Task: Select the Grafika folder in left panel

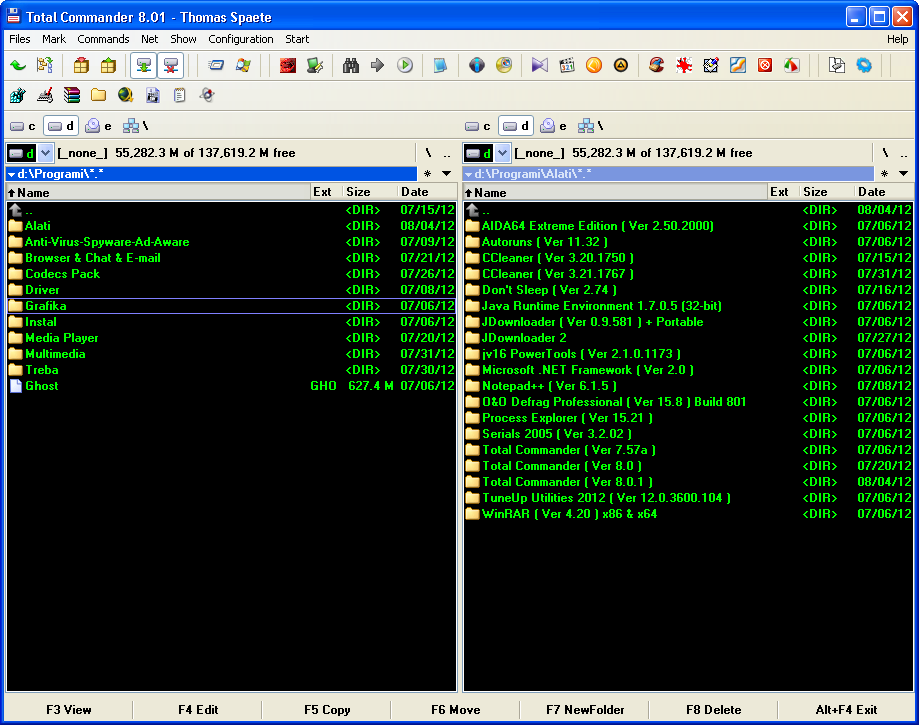Action: (231, 306)
